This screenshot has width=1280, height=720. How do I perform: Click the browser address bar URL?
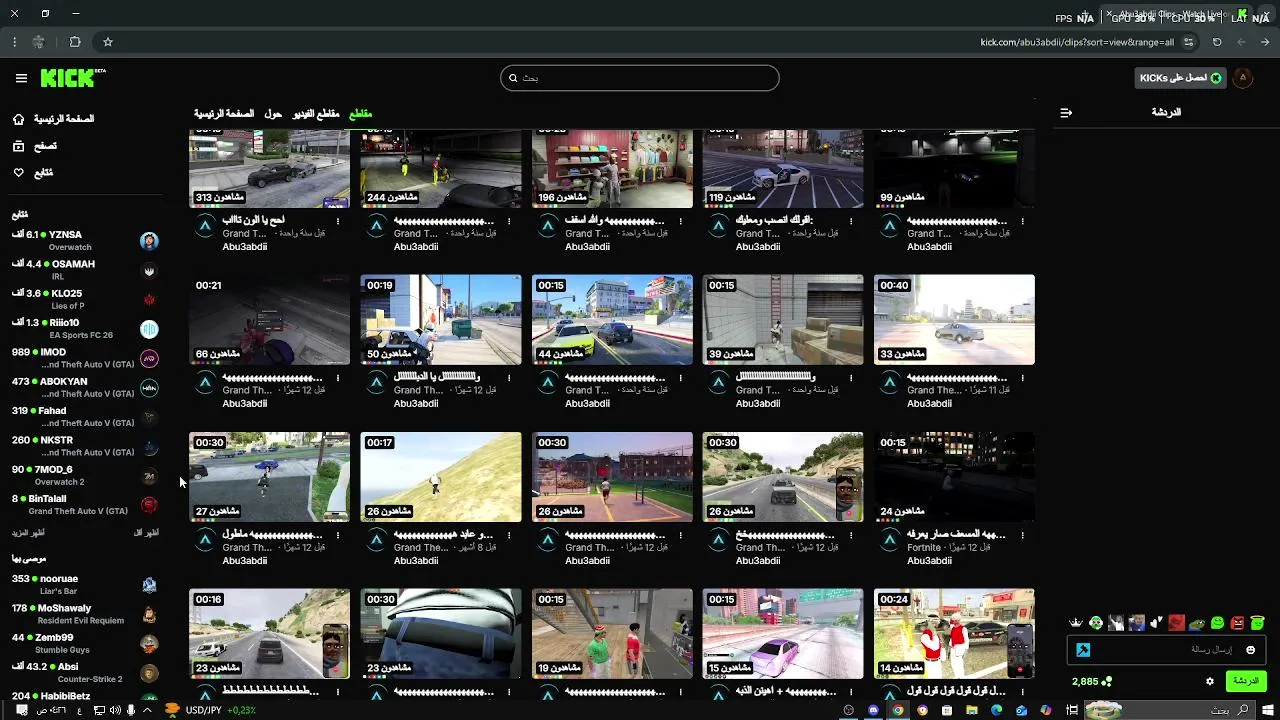tap(1076, 42)
